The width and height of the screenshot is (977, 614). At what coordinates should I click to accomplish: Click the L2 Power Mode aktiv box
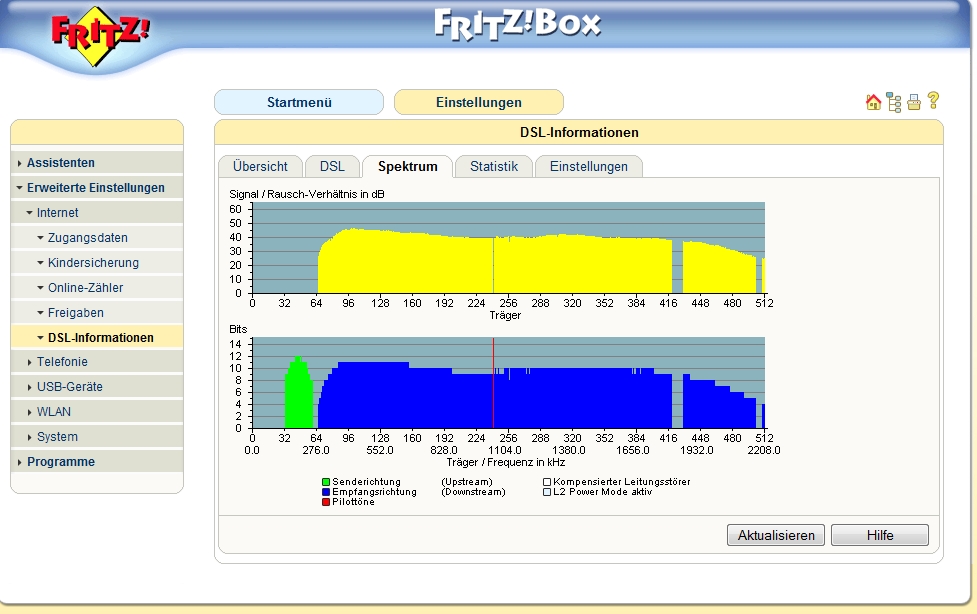[547, 492]
